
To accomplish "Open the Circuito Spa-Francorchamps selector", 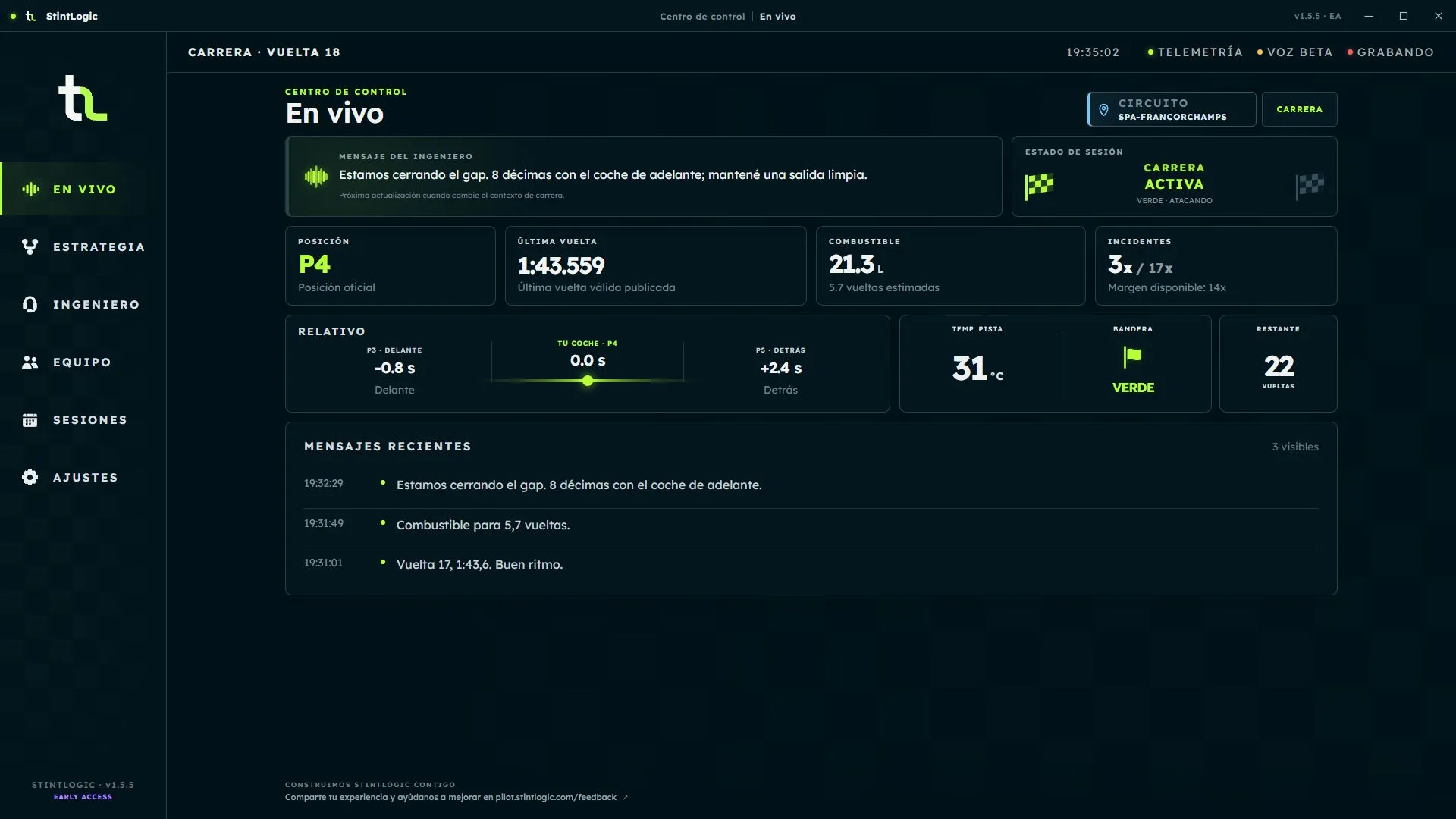I will pyautogui.click(x=1172, y=109).
